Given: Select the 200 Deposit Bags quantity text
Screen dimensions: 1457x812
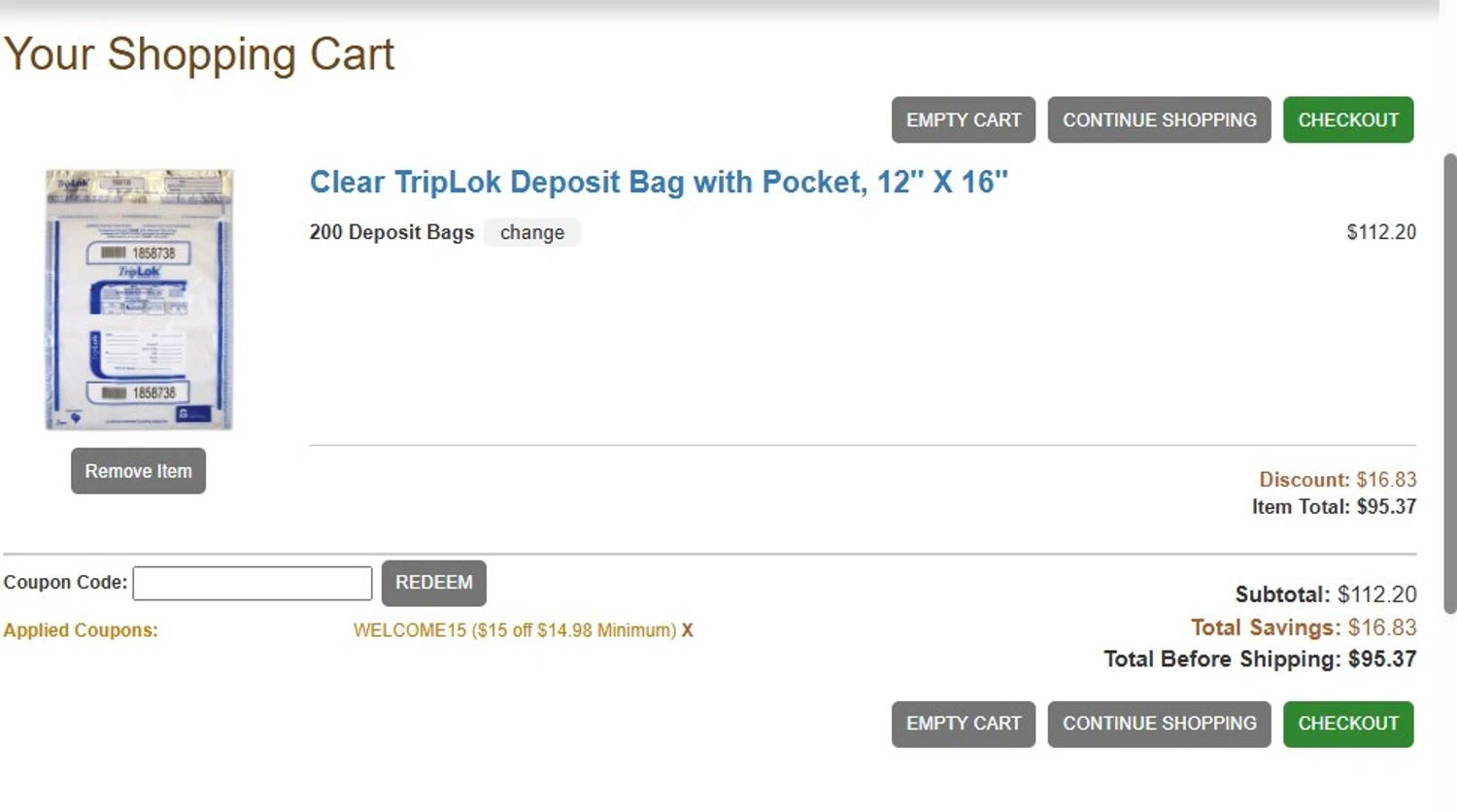Looking at the screenshot, I should (391, 233).
